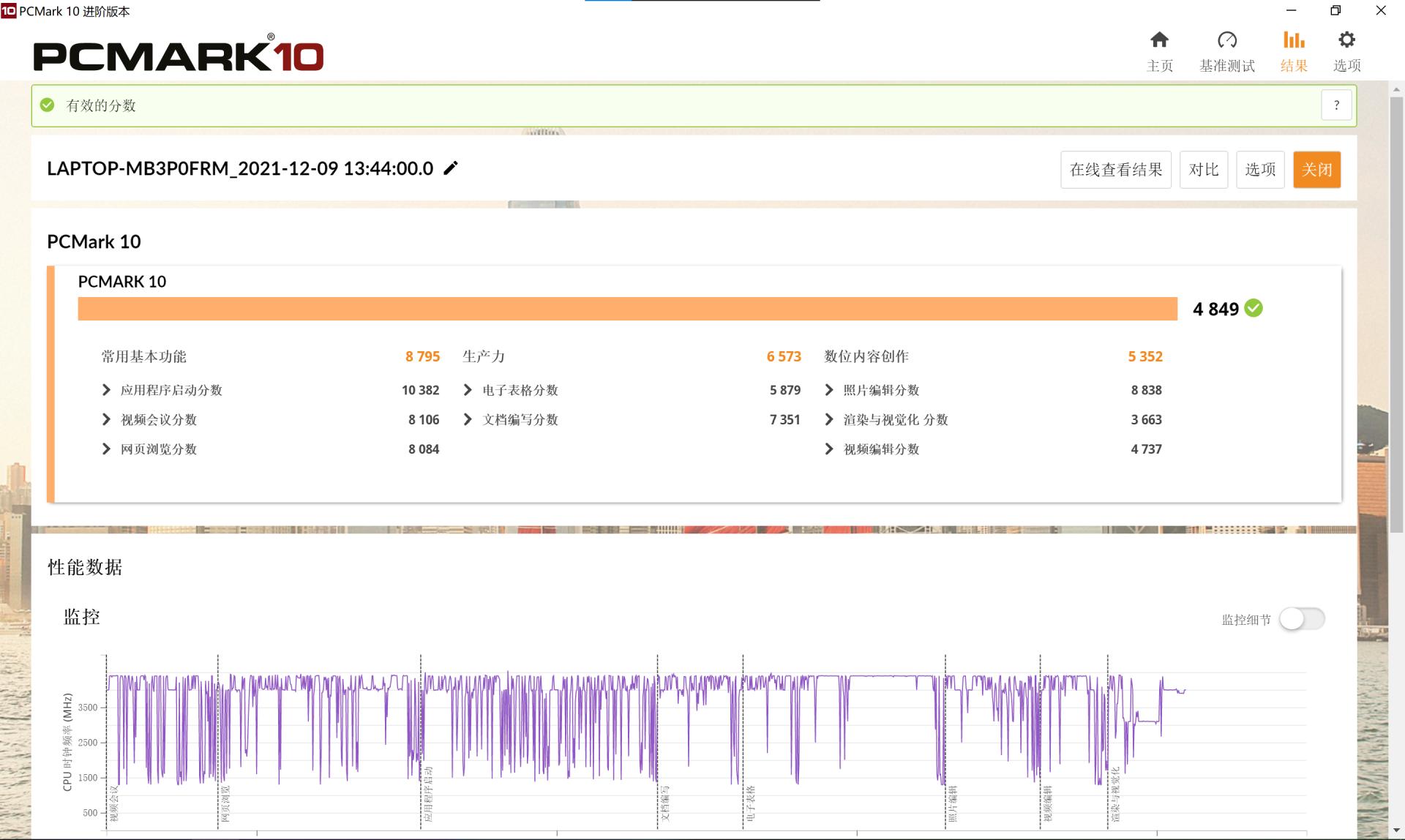Screen dimensions: 1405x840
Task: Expand the 电子表格分数 row
Action: pyautogui.click(x=468, y=390)
